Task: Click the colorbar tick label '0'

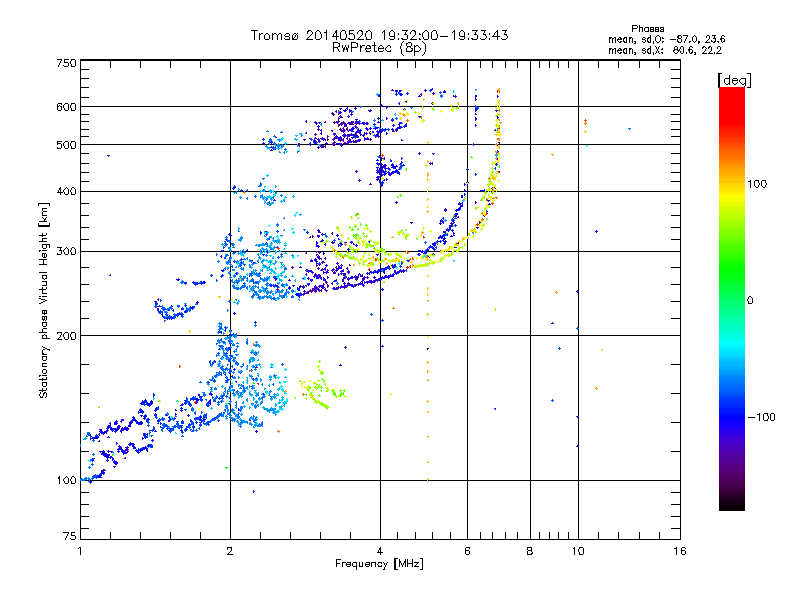Action: point(750,301)
